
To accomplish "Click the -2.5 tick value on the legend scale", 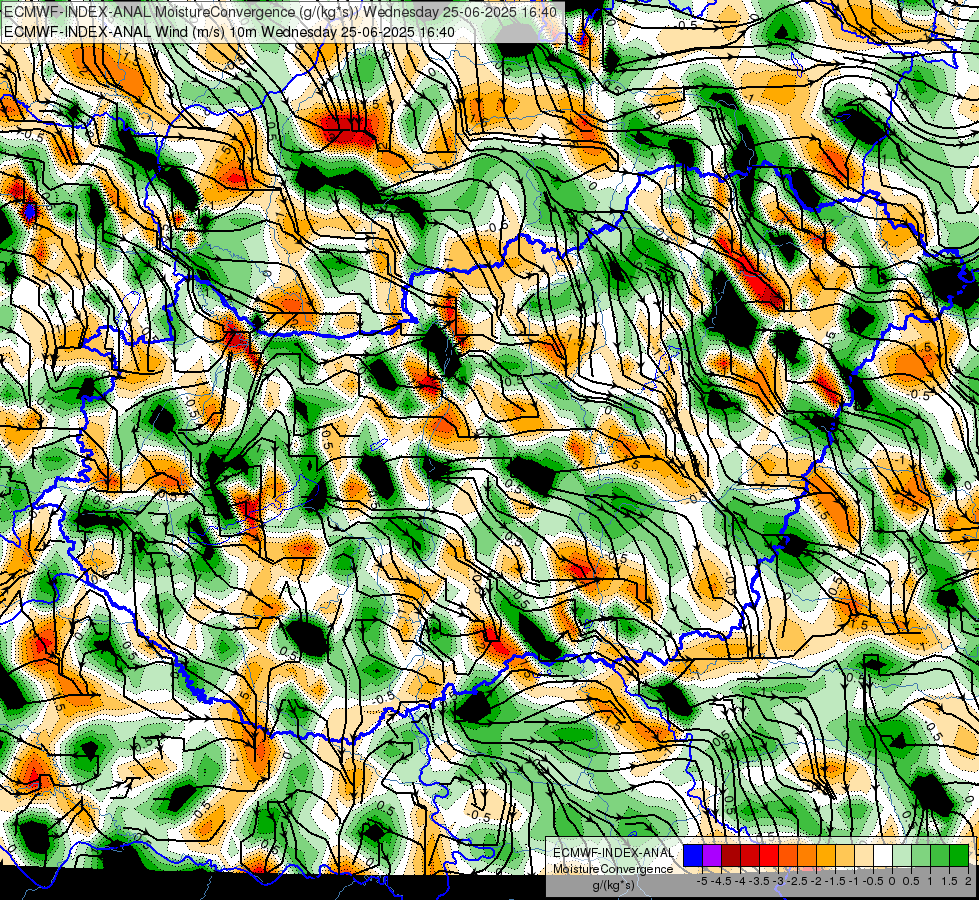I will point(797,881).
